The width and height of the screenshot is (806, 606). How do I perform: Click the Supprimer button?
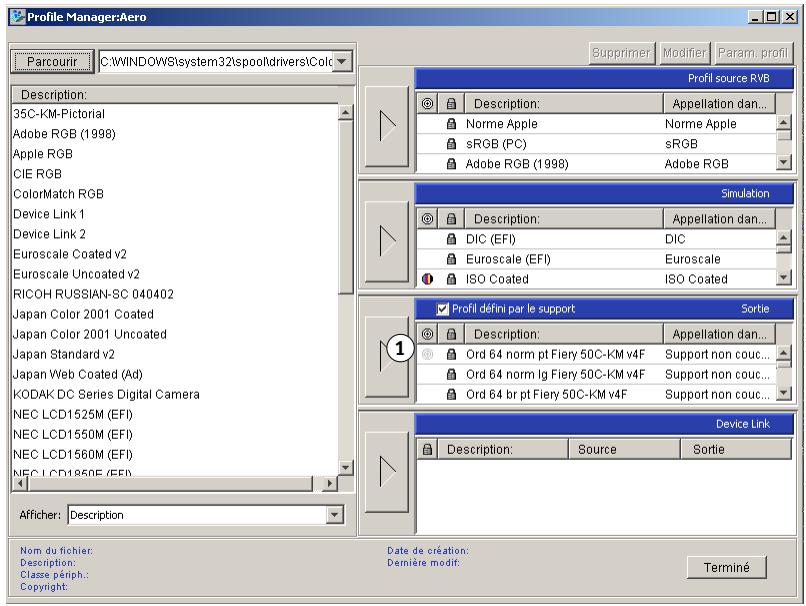pos(621,53)
